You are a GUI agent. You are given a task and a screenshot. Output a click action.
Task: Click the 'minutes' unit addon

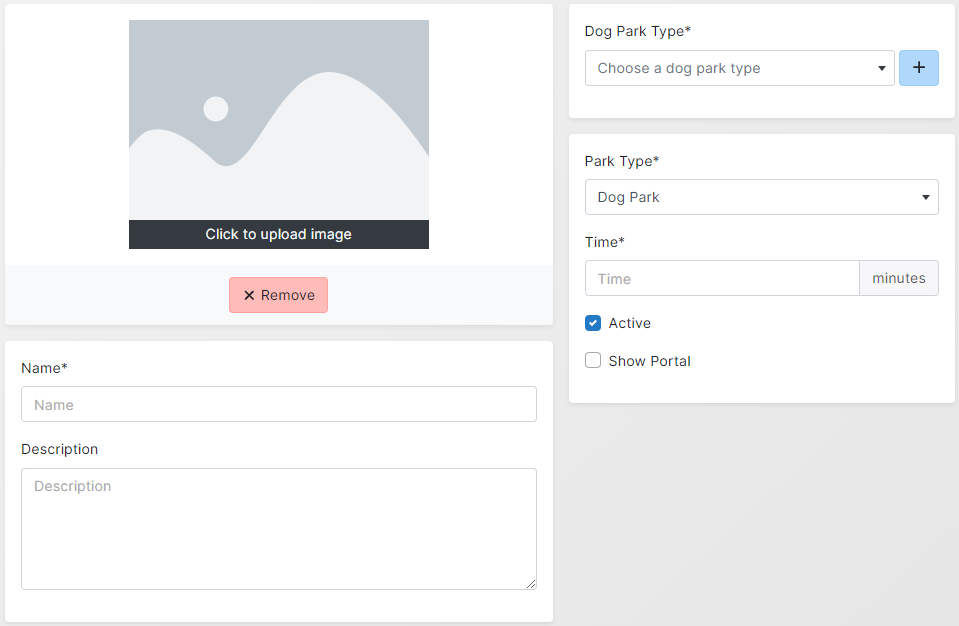click(x=898, y=278)
